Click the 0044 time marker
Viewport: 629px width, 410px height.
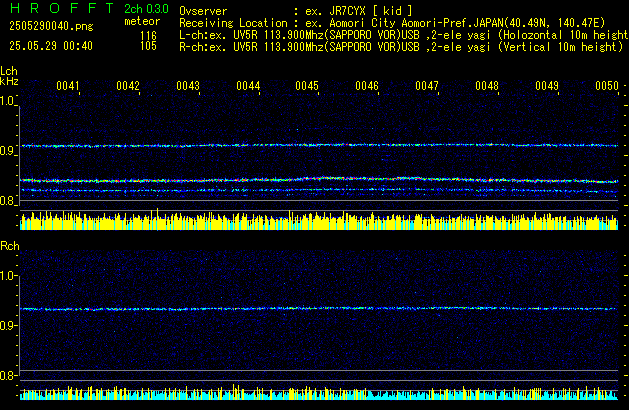click(x=248, y=86)
